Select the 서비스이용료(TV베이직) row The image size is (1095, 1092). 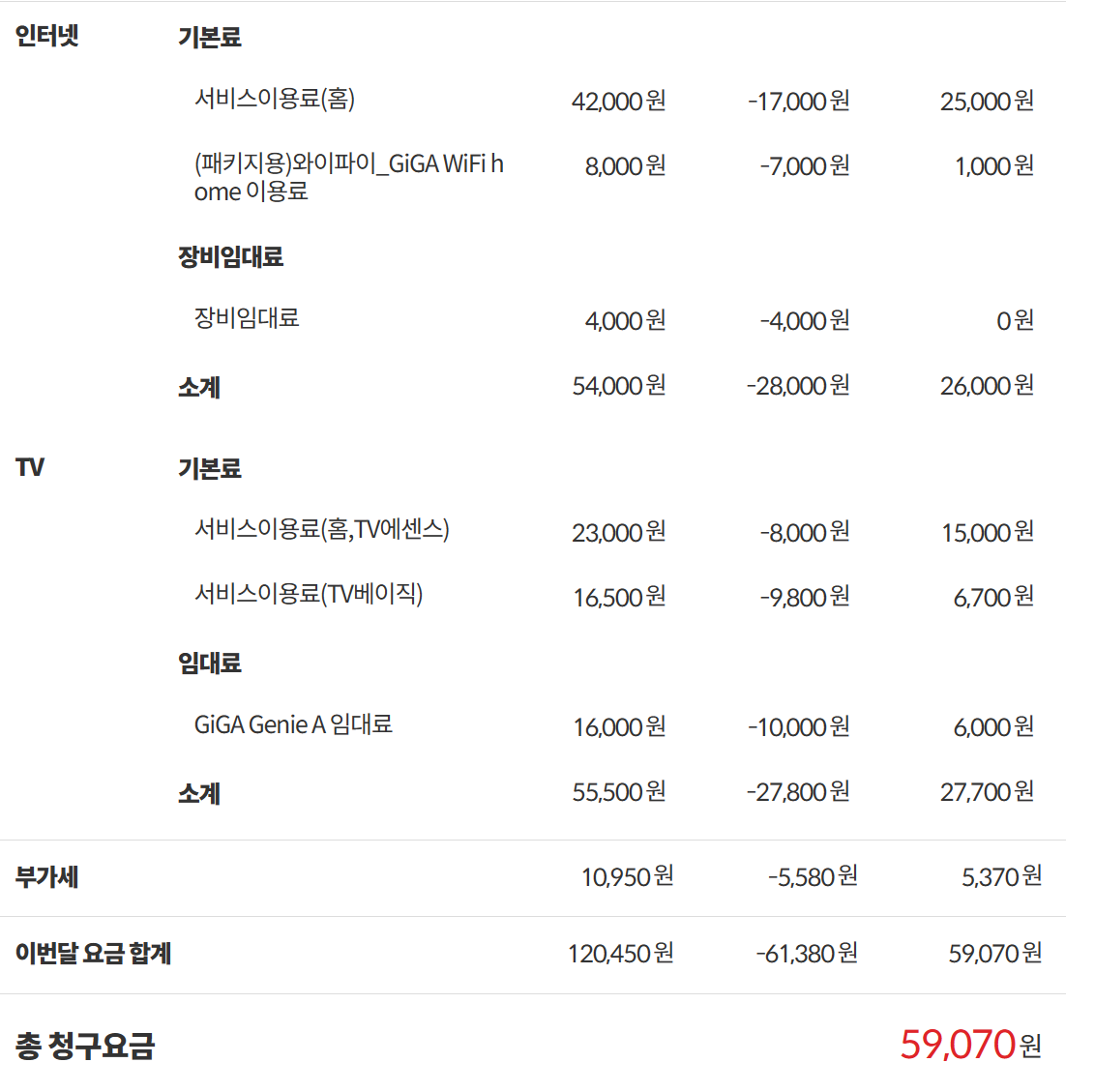click(309, 594)
